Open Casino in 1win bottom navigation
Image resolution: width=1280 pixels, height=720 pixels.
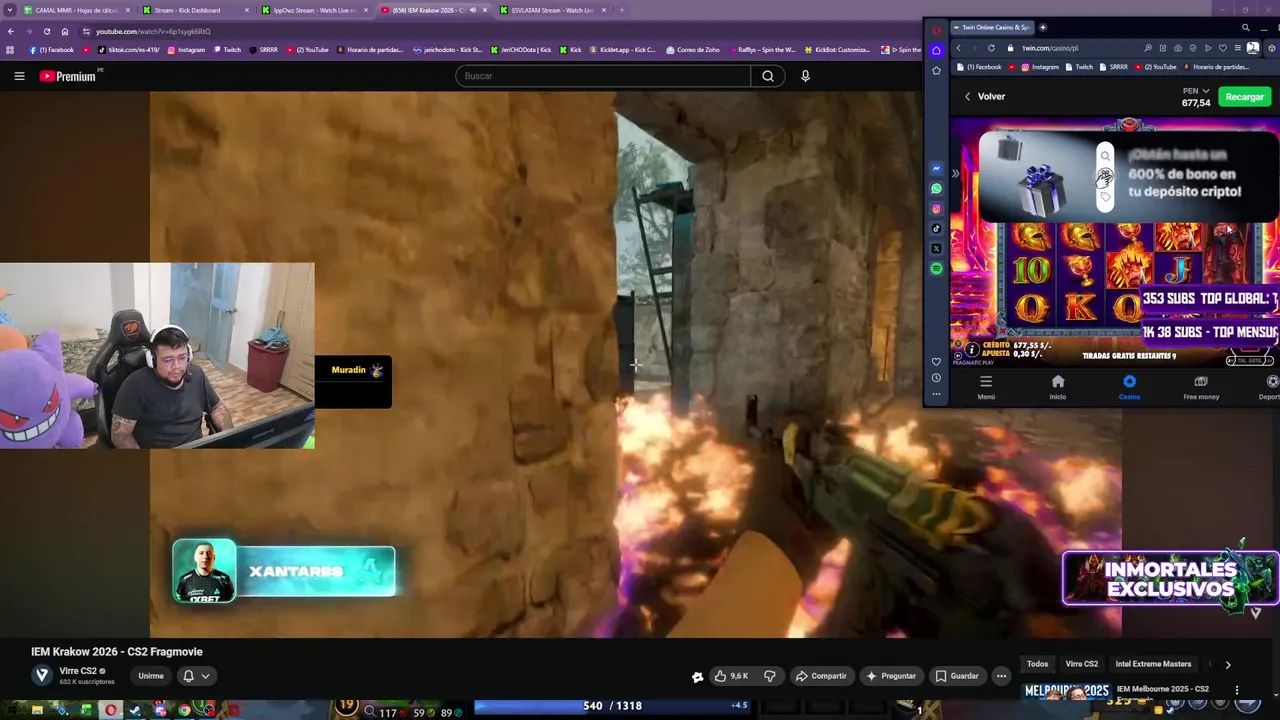coord(1129,387)
